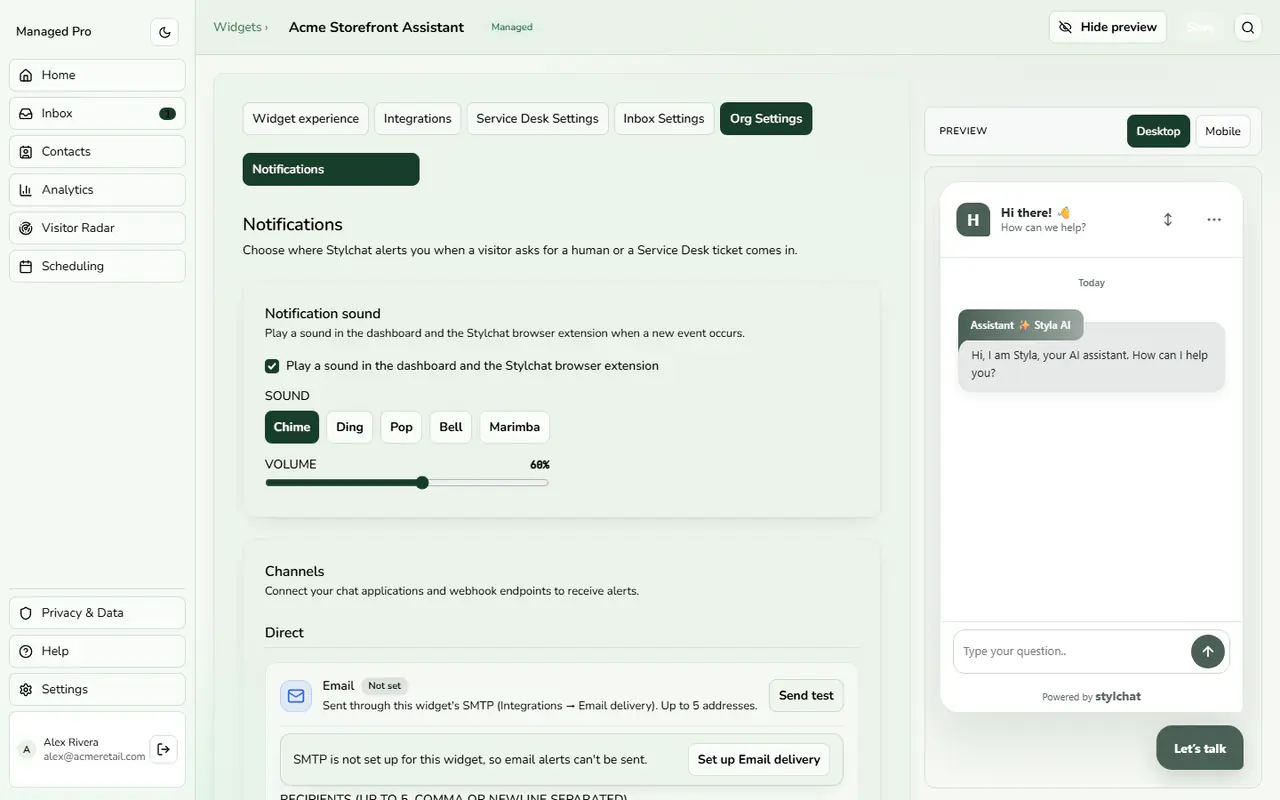Click the Inbox tray icon
The width and height of the screenshot is (1280, 800).
click(26, 113)
